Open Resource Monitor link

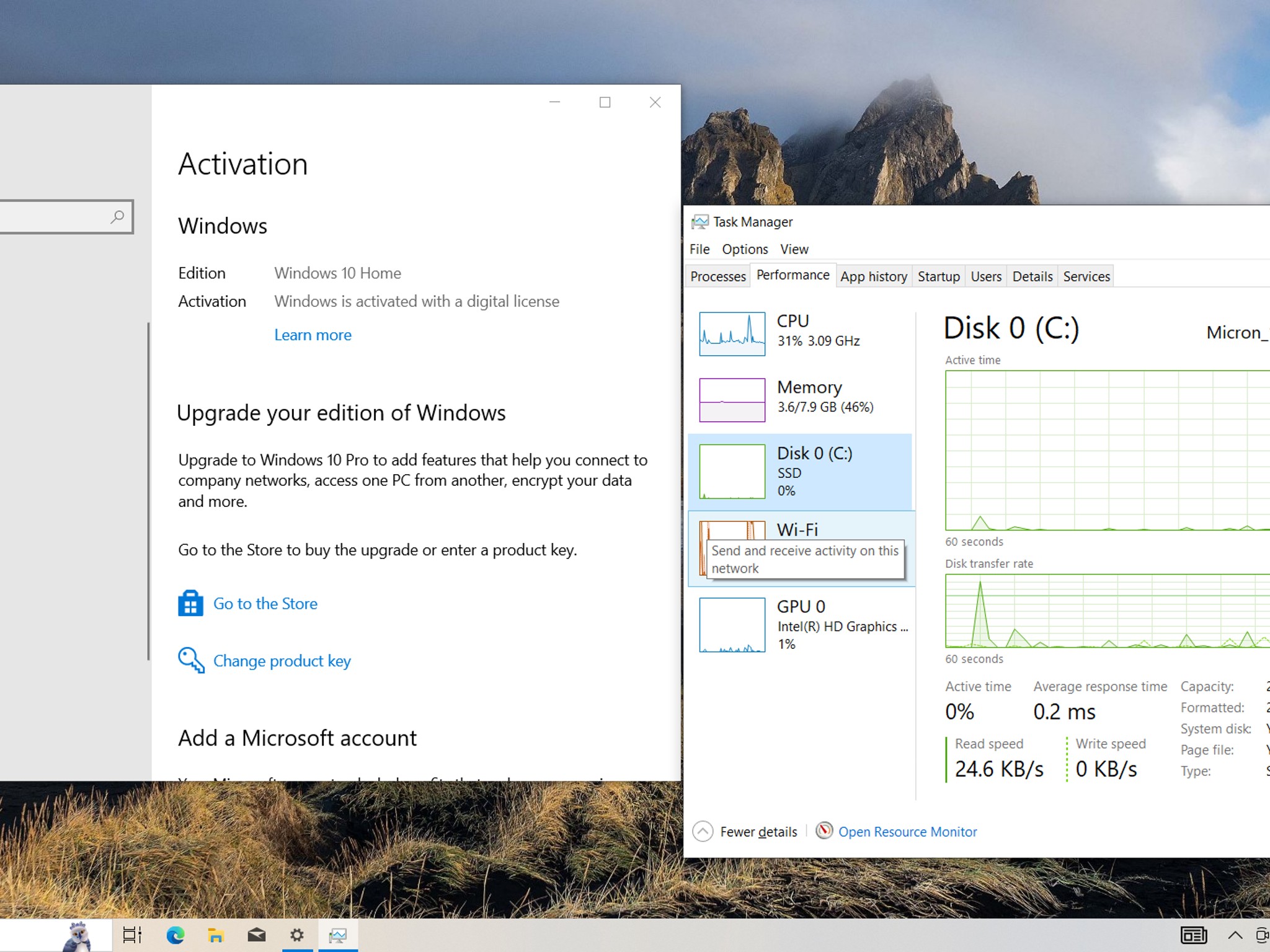coord(907,832)
